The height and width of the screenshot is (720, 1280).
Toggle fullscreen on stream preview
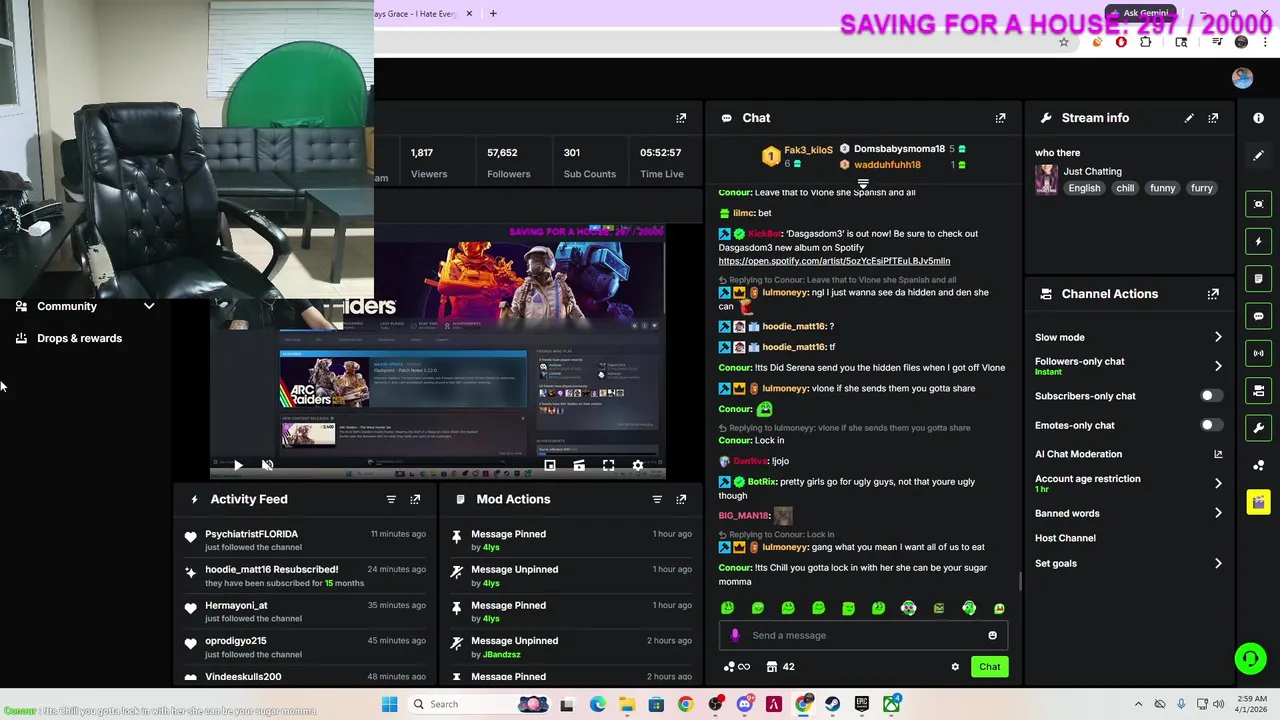pyautogui.click(x=608, y=465)
